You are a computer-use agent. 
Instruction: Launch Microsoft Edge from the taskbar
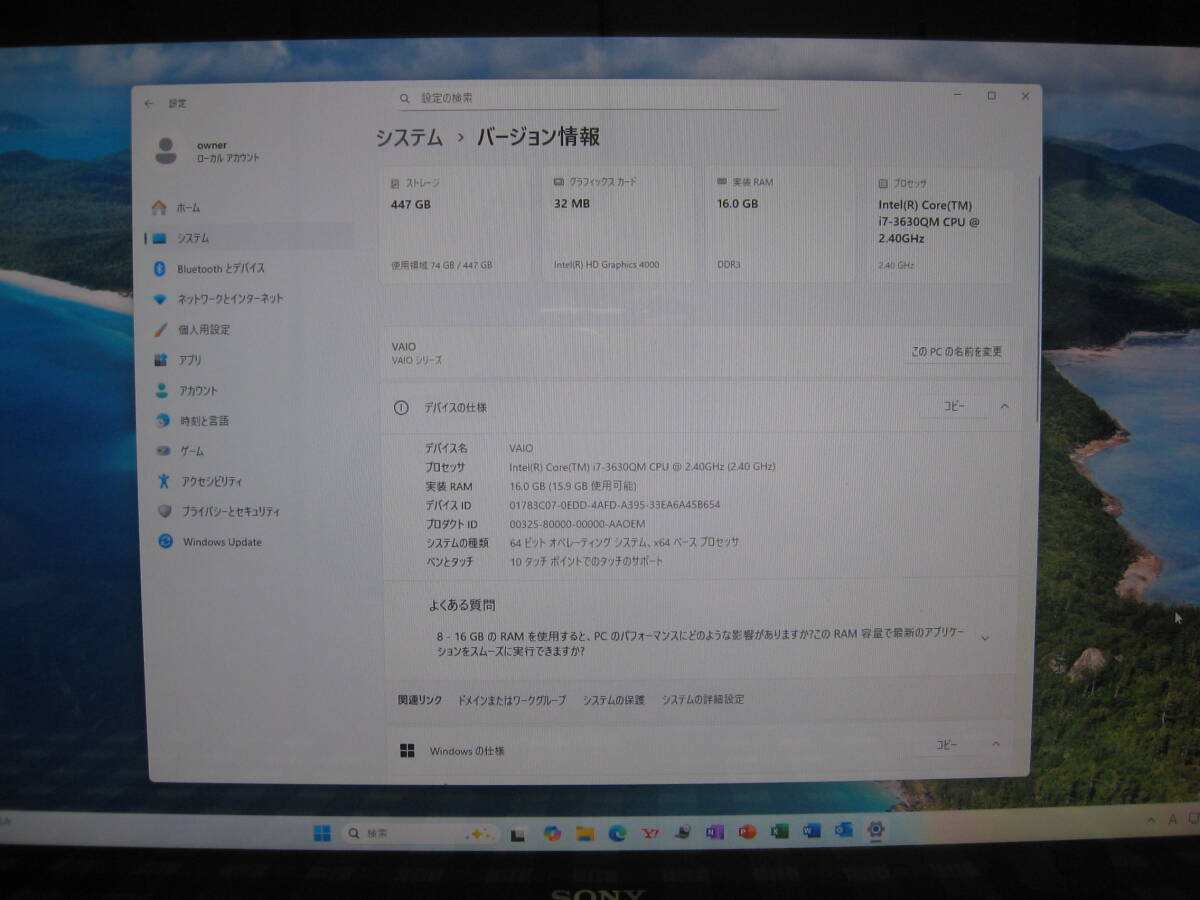pyautogui.click(x=616, y=831)
